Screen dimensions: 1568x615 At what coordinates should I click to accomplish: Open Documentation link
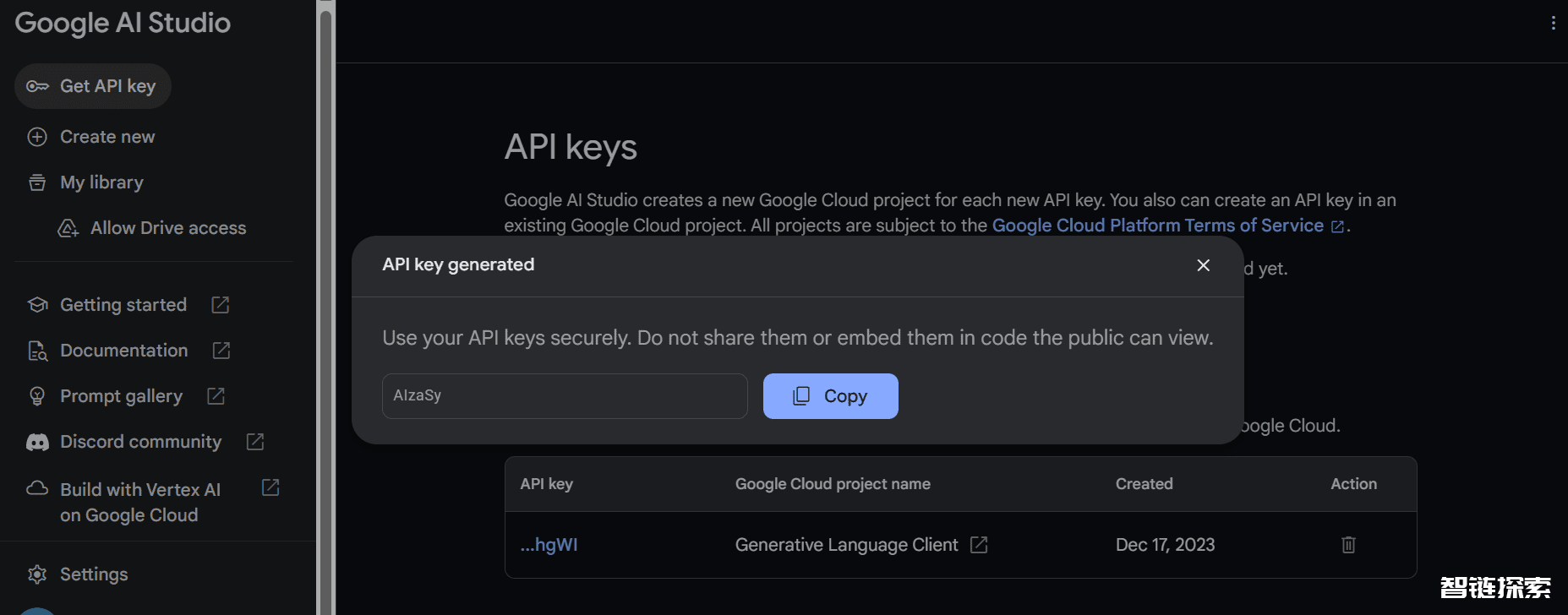pyautogui.click(x=124, y=351)
